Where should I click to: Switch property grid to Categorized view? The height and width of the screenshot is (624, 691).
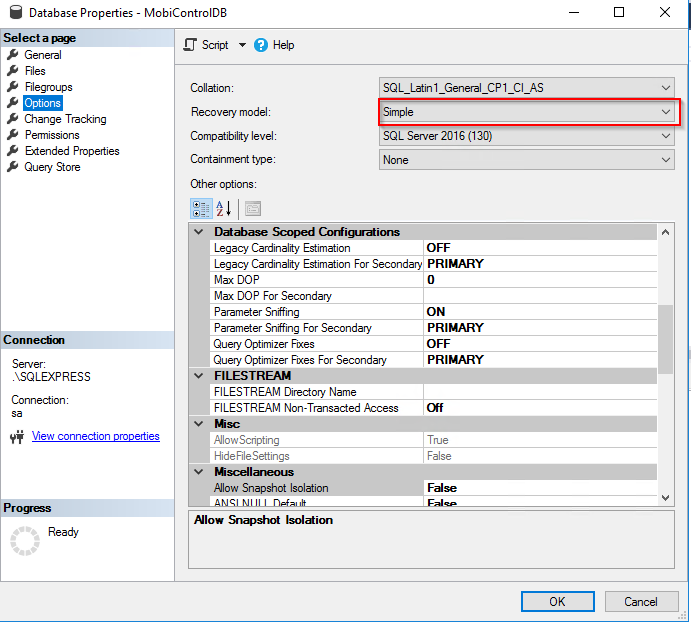[200, 208]
